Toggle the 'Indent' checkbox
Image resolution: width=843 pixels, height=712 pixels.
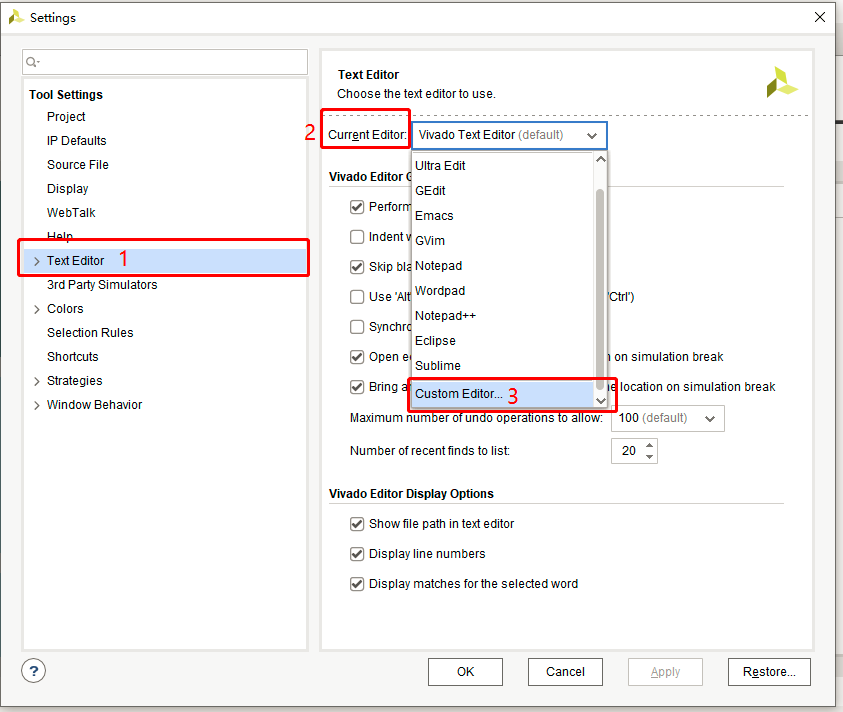[357, 237]
